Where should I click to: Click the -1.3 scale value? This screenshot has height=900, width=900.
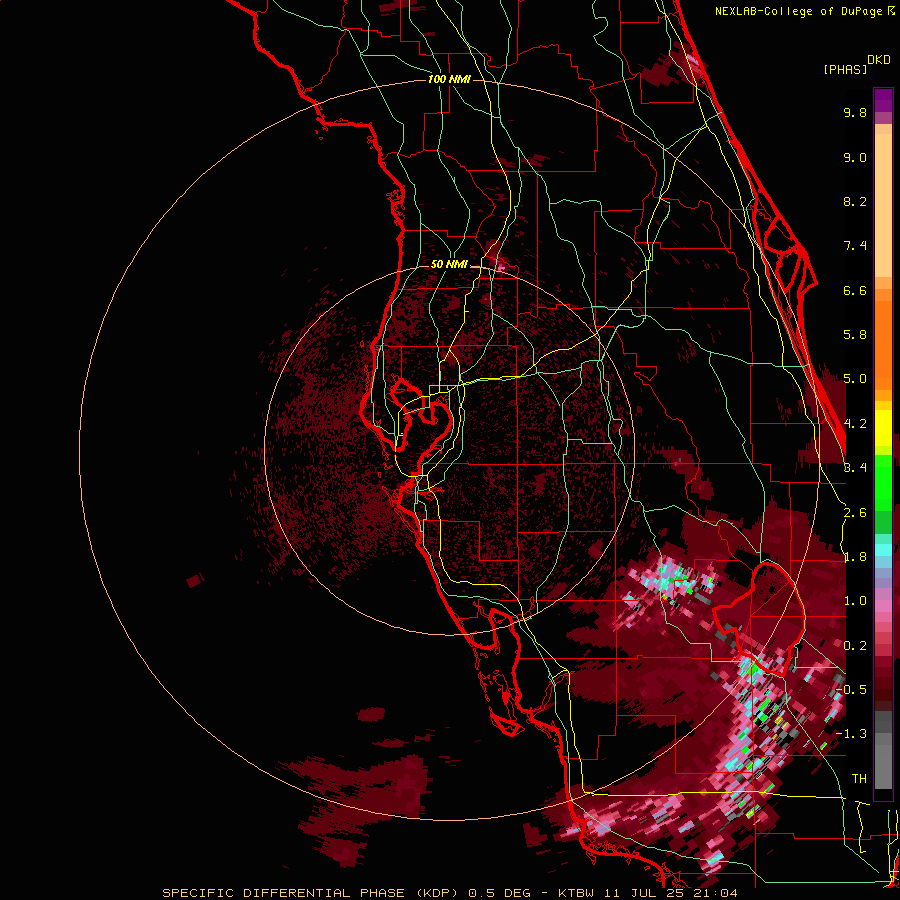pos(851,734)
